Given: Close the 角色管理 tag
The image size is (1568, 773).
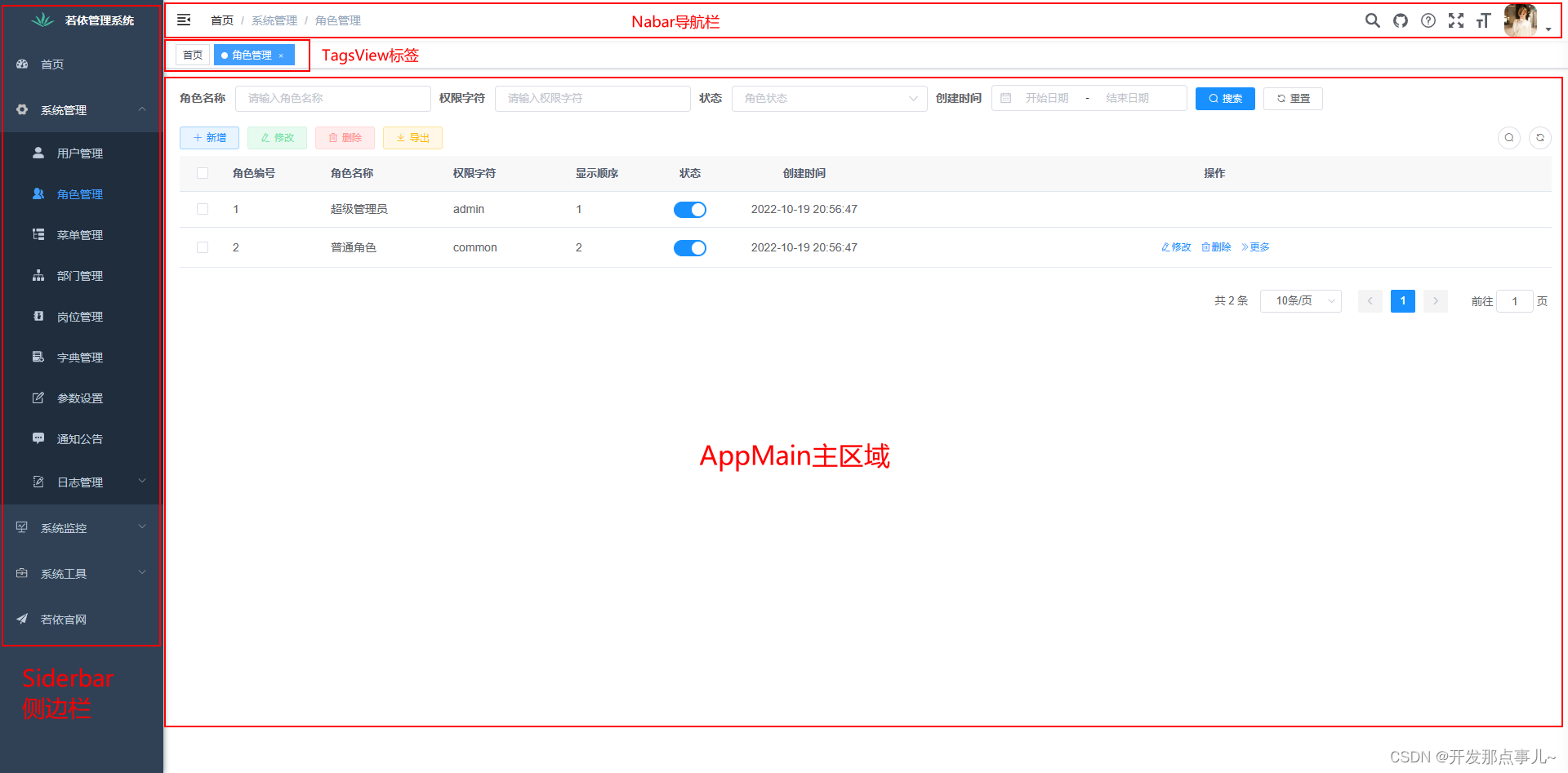Looking at the screenshot, I should (x=281, y=56).
